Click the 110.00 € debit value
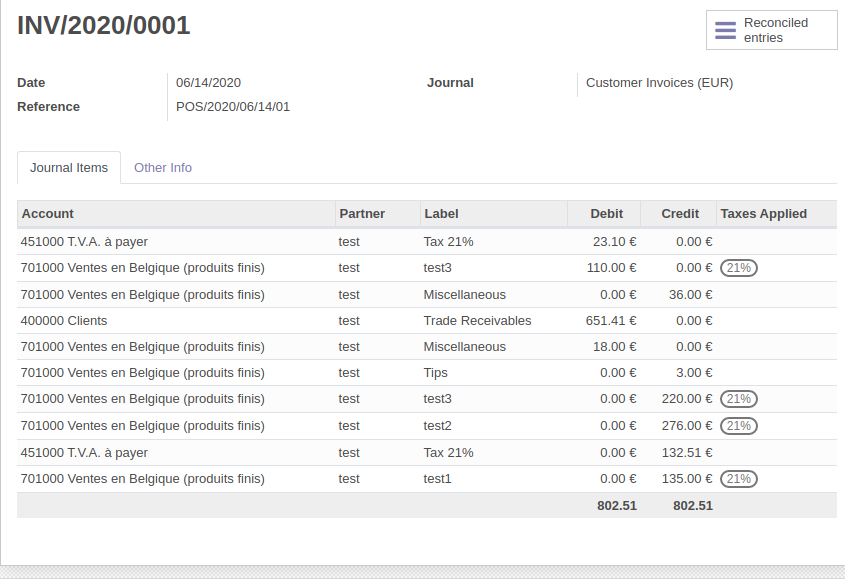 coord(611,268)
